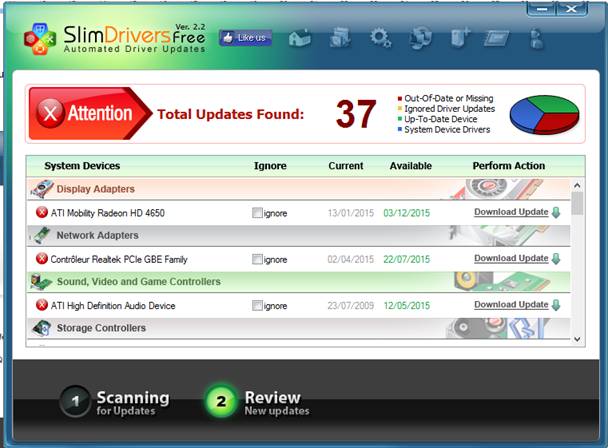The height and width of the screenshot is (448, 608).
Task: Click the pie chart of driver status
Action: pos(544,115)
